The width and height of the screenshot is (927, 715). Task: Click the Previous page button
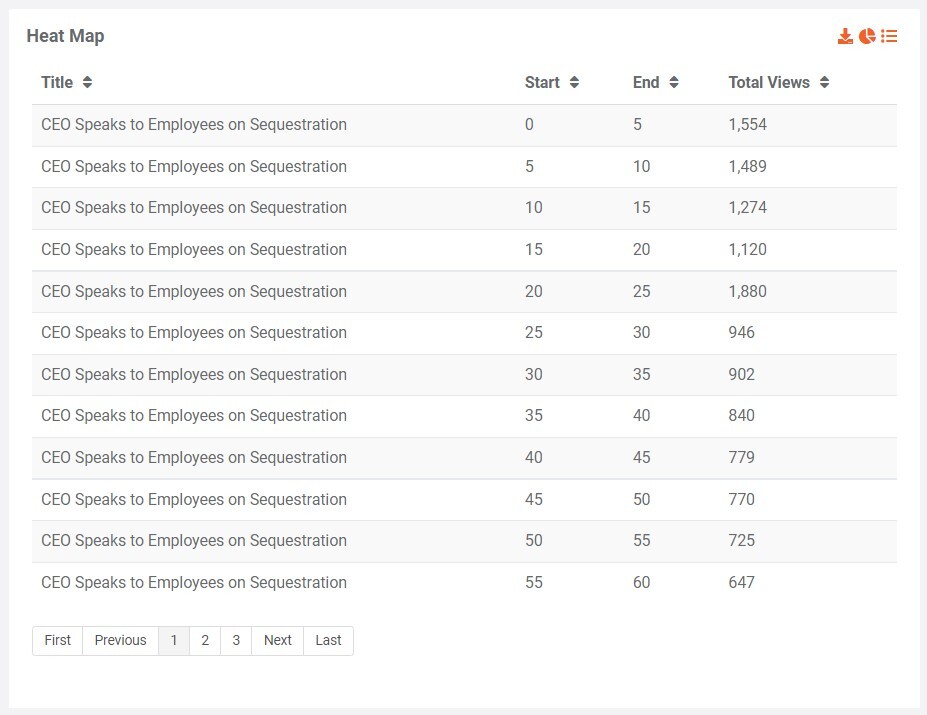point(120,641)
